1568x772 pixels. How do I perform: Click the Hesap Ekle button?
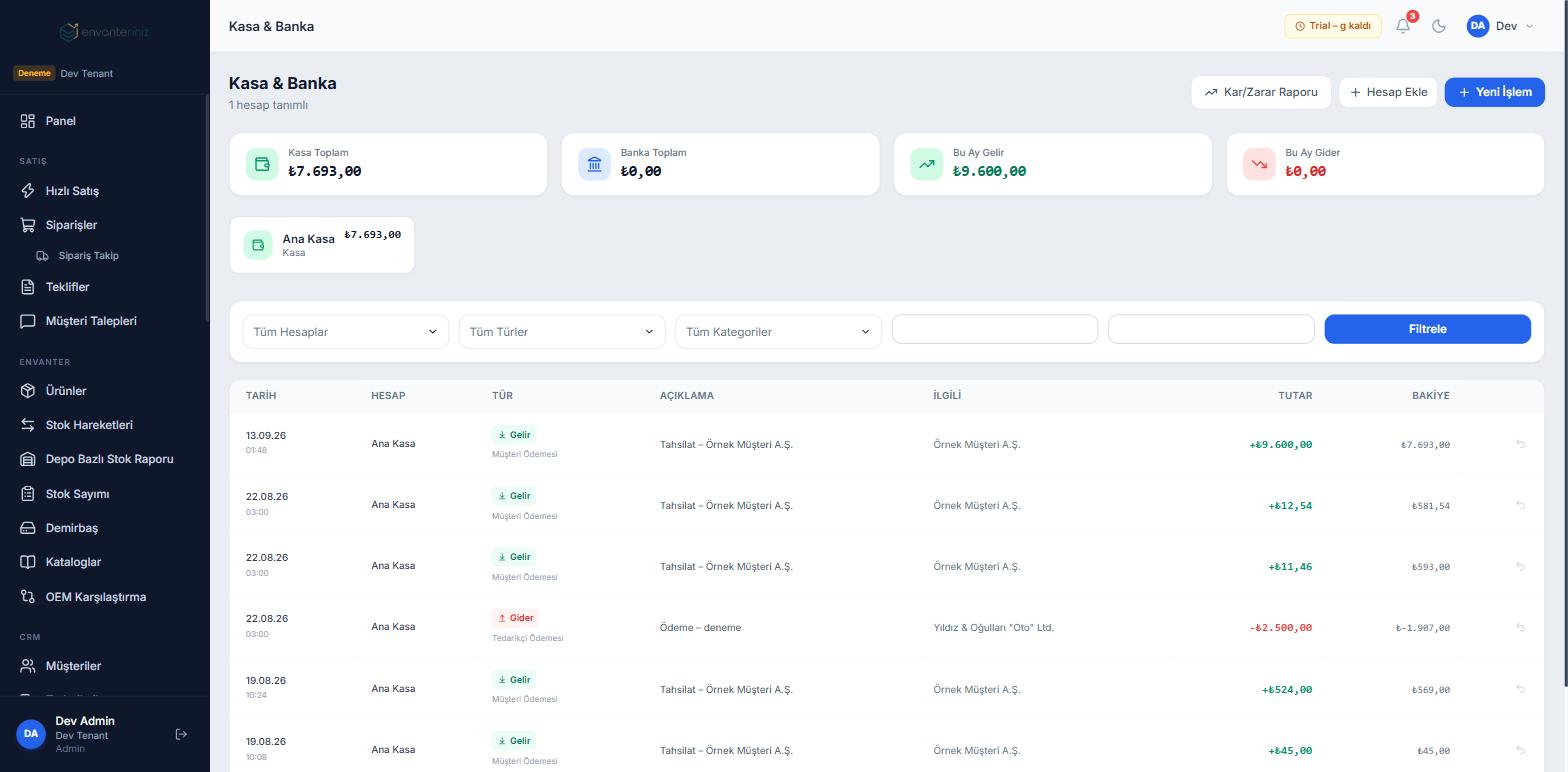(1388, 92)
